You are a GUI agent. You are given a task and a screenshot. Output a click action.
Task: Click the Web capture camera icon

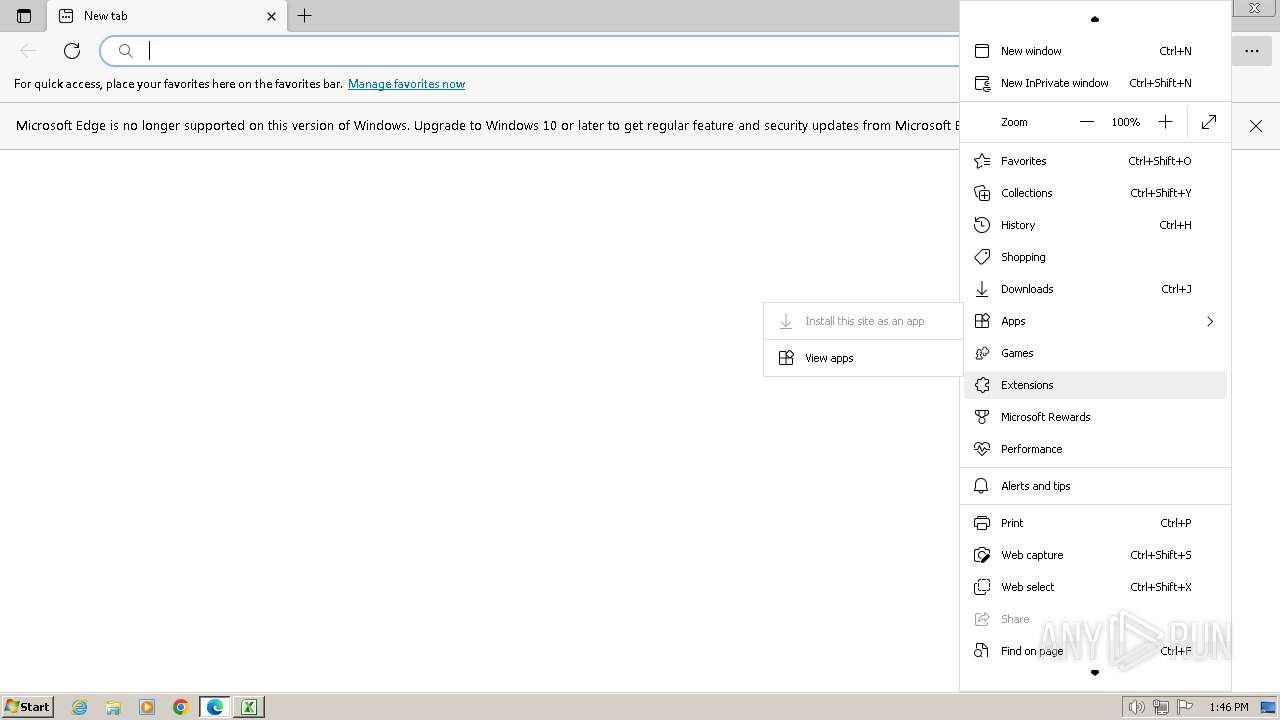982,555
